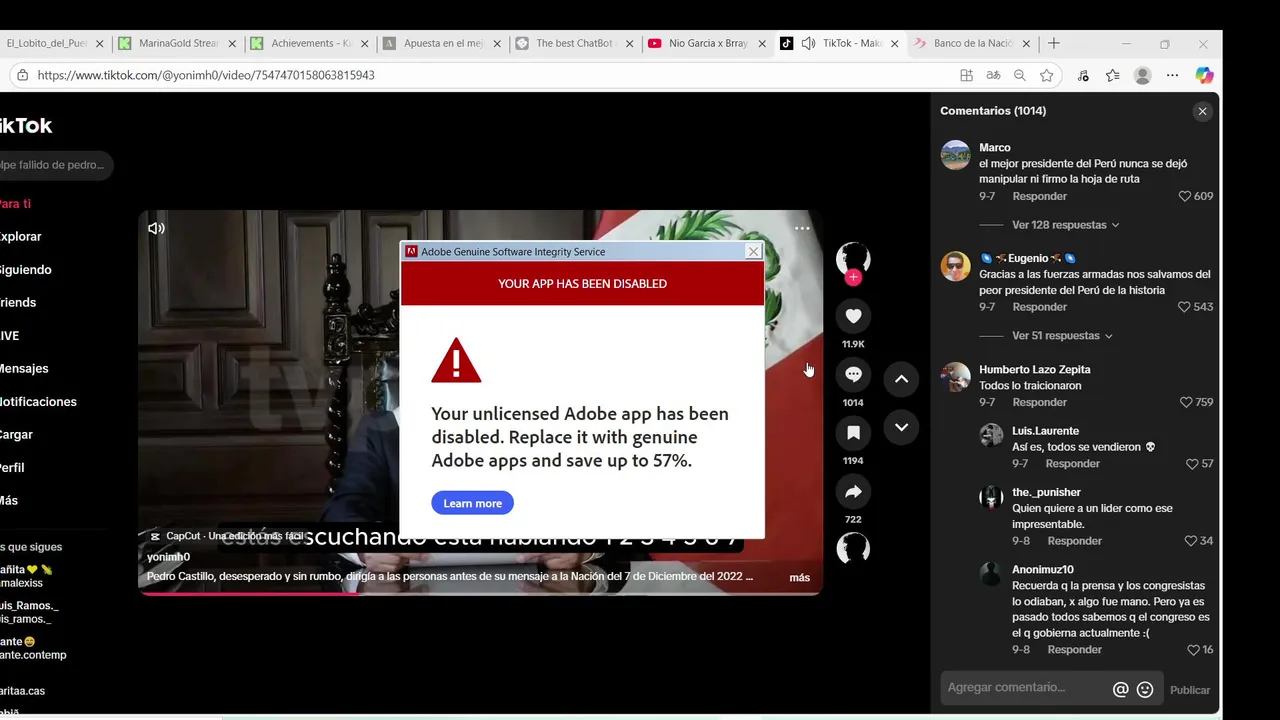Open the Explorar section
The width and height of the screenshot is (1280, 720).
pos(20,236)
